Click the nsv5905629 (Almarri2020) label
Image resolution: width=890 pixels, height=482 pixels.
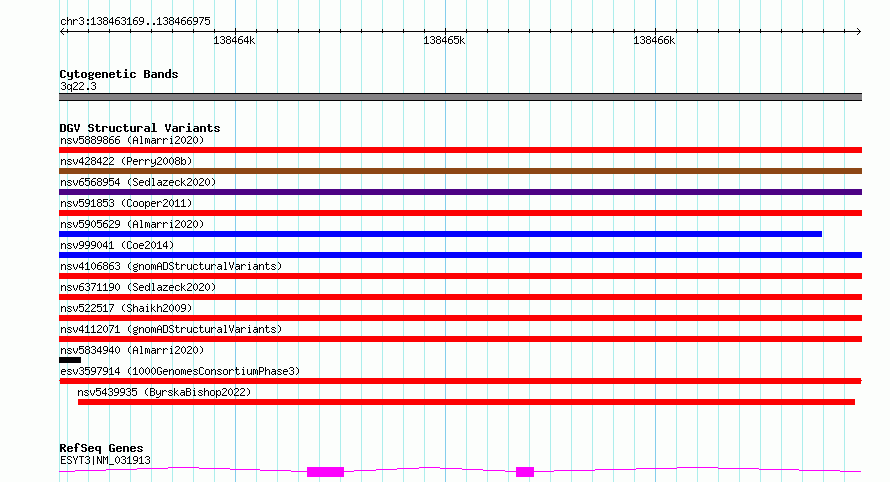[x=132, y=224]
